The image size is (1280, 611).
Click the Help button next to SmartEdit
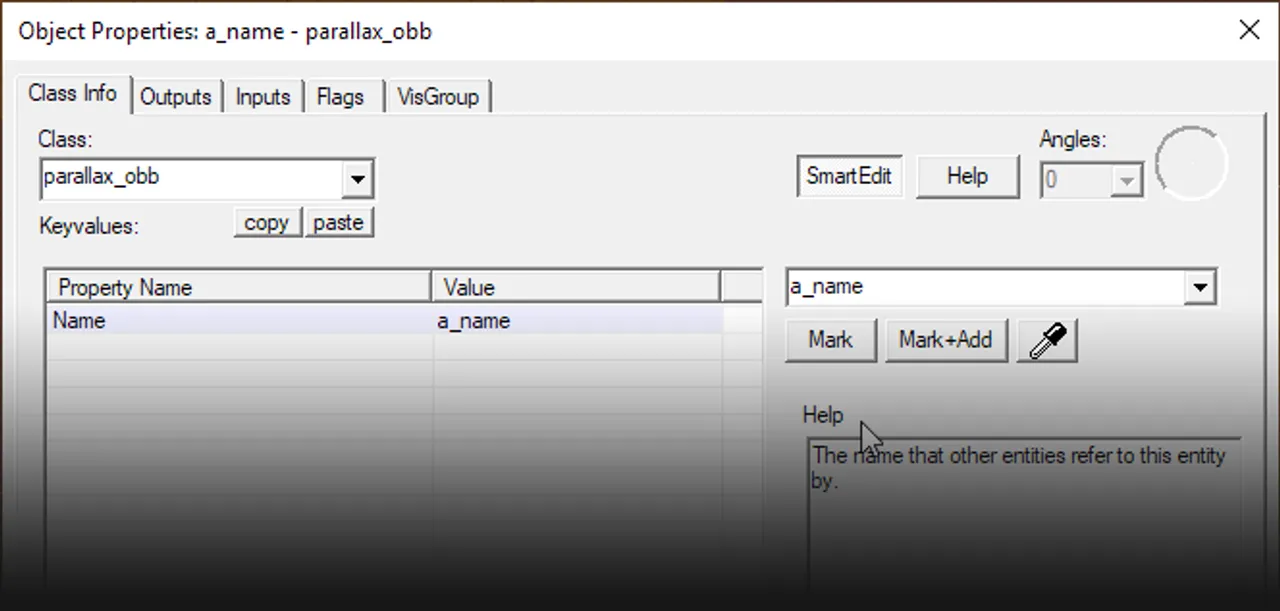coord(967,177)
